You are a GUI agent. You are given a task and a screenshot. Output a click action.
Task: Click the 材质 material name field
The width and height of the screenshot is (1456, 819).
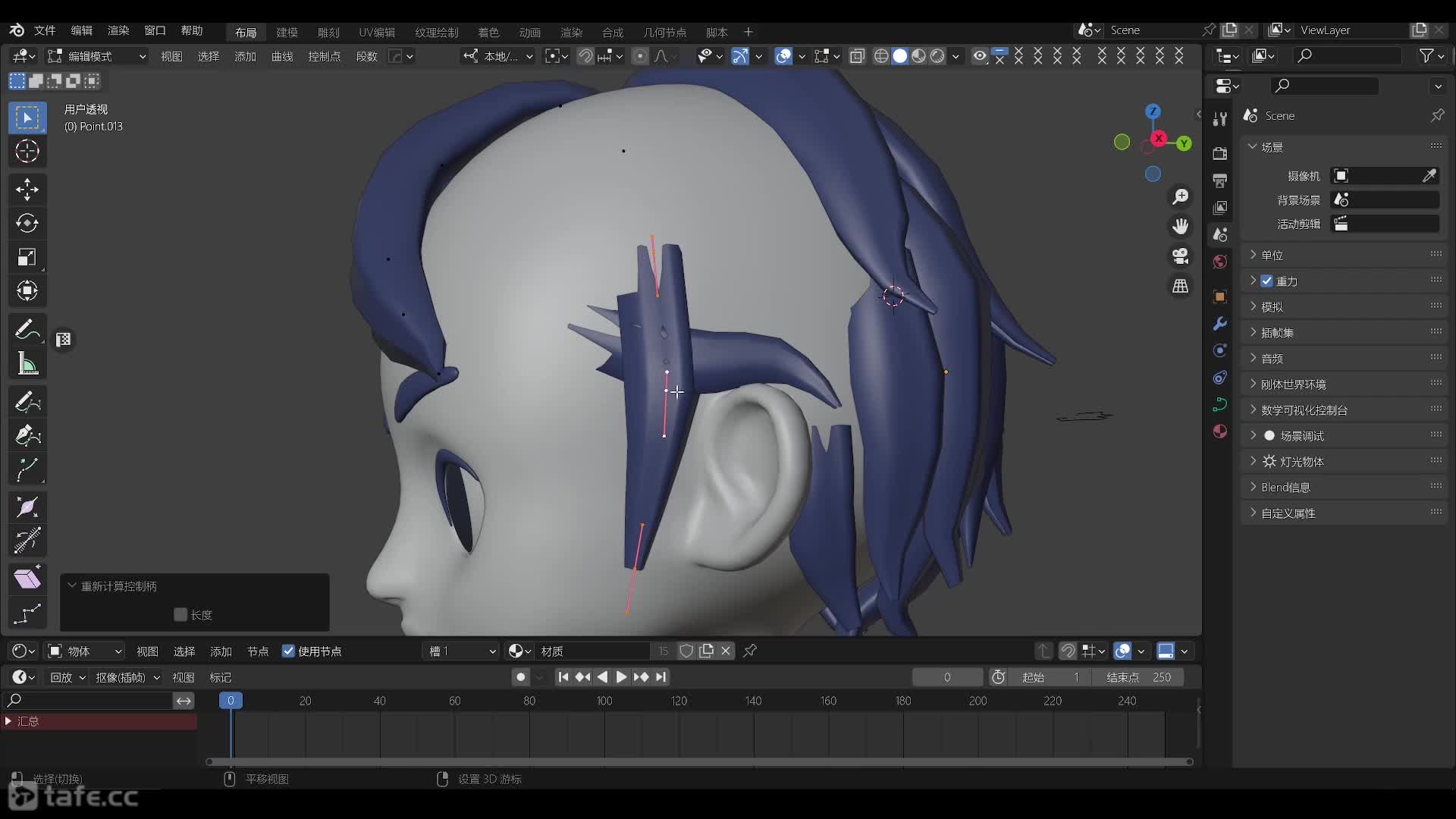(594, 651)
